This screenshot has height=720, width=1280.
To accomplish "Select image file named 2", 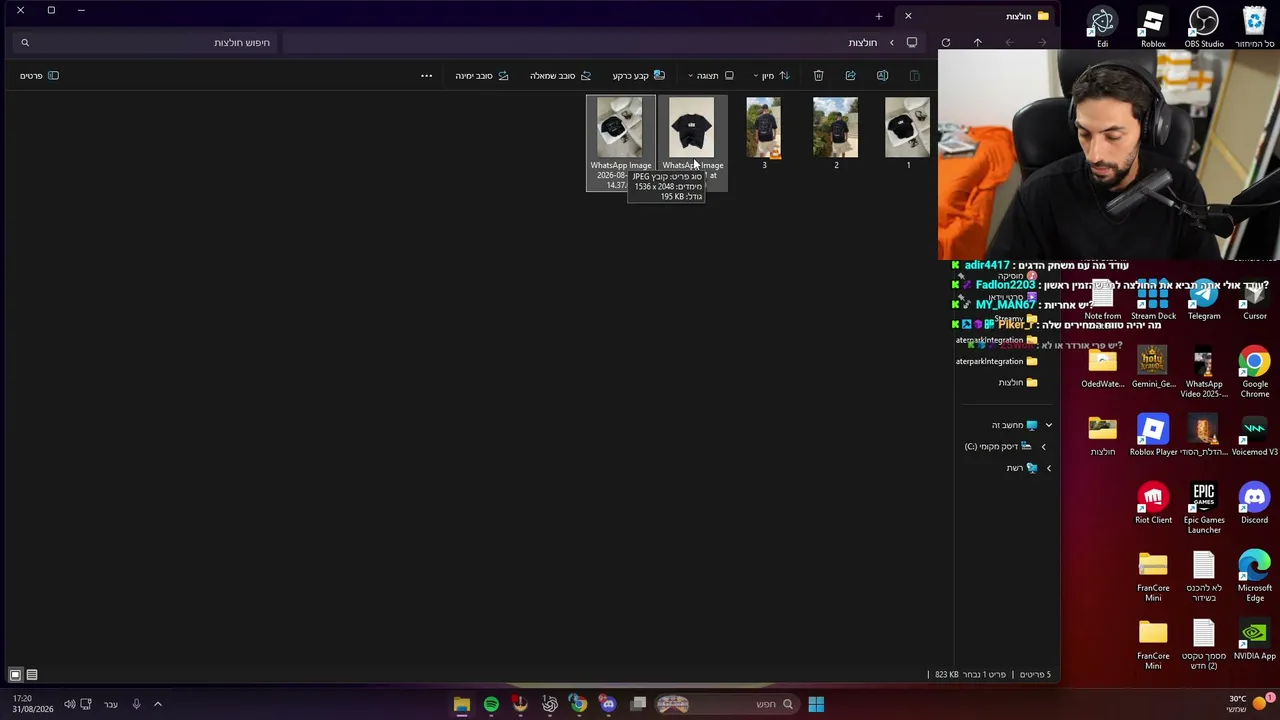I will pyautogui.click(x=836, y=134).
